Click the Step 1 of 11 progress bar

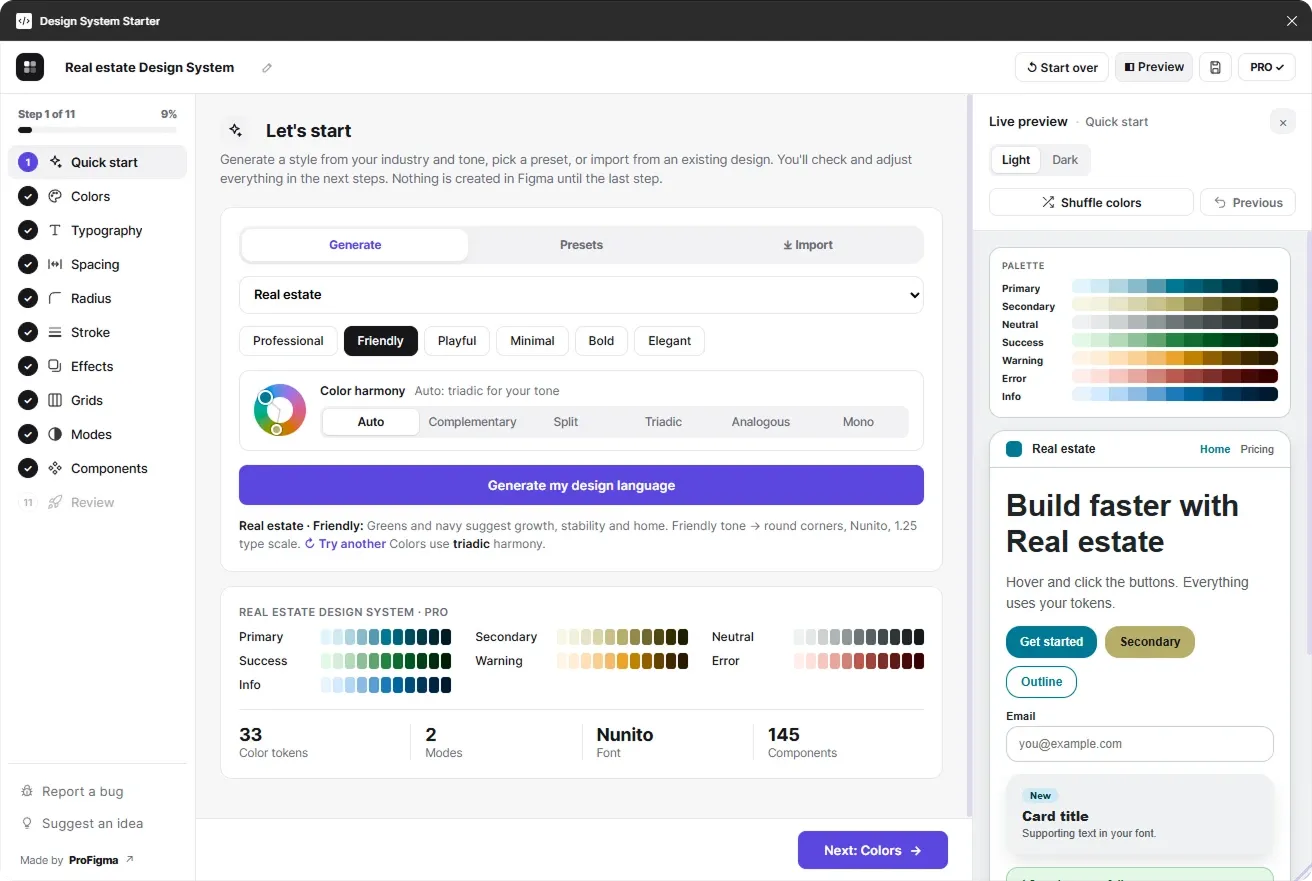pyautogui.click(x=97, y=130)
